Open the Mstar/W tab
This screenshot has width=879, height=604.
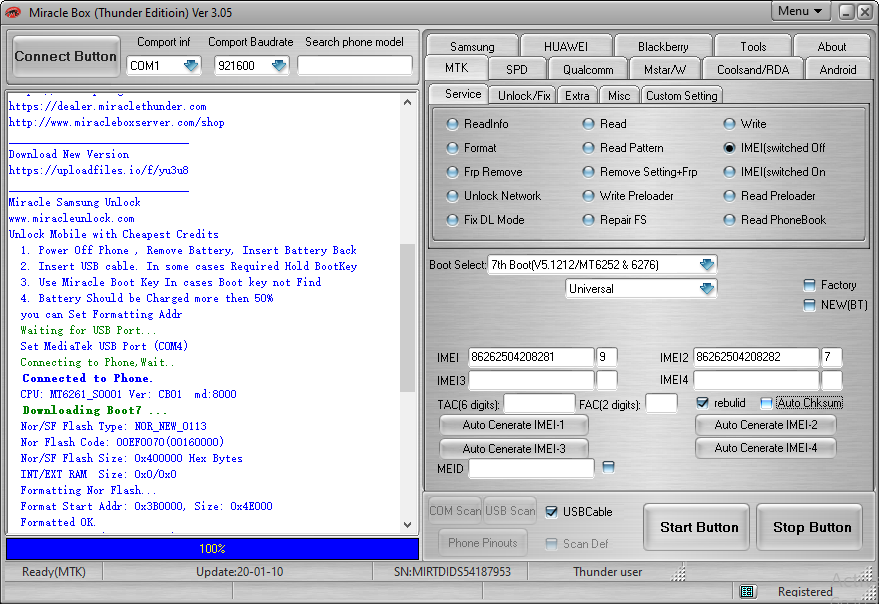point(664,70)
